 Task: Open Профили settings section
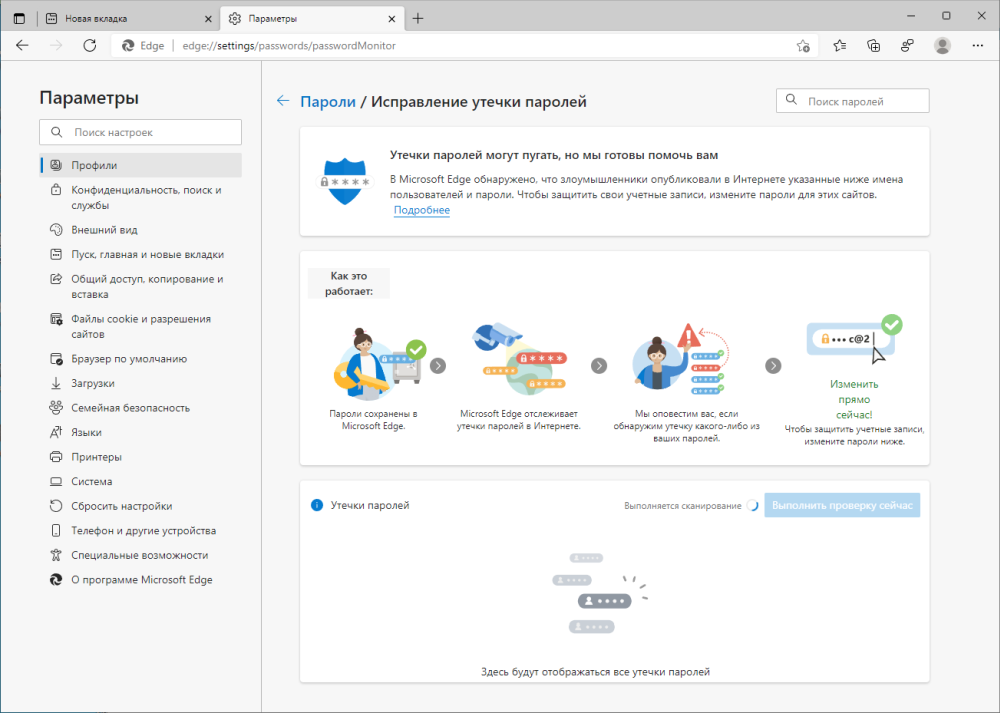click(140, 165)
